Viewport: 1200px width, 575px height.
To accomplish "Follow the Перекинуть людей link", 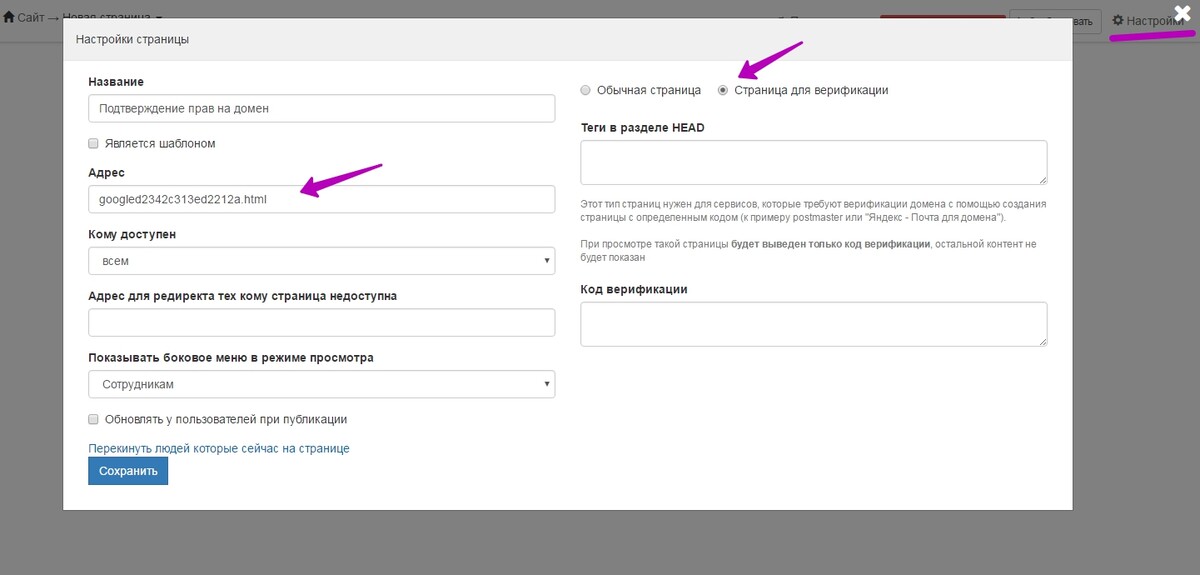I will 219,448.
